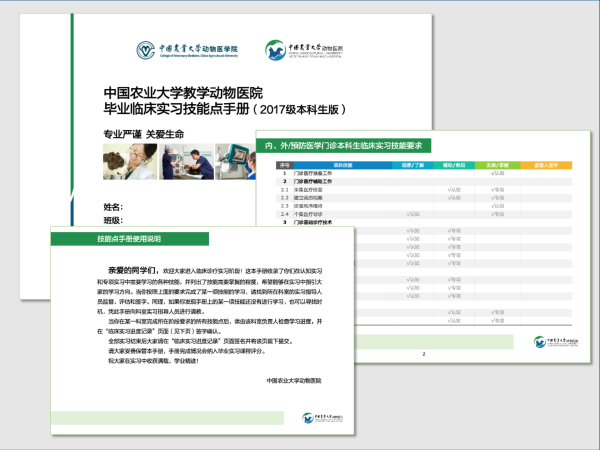Click '√认知' mark in row 2.4
This screenshot has width=600, height=450.
click(x=413, y=214)
